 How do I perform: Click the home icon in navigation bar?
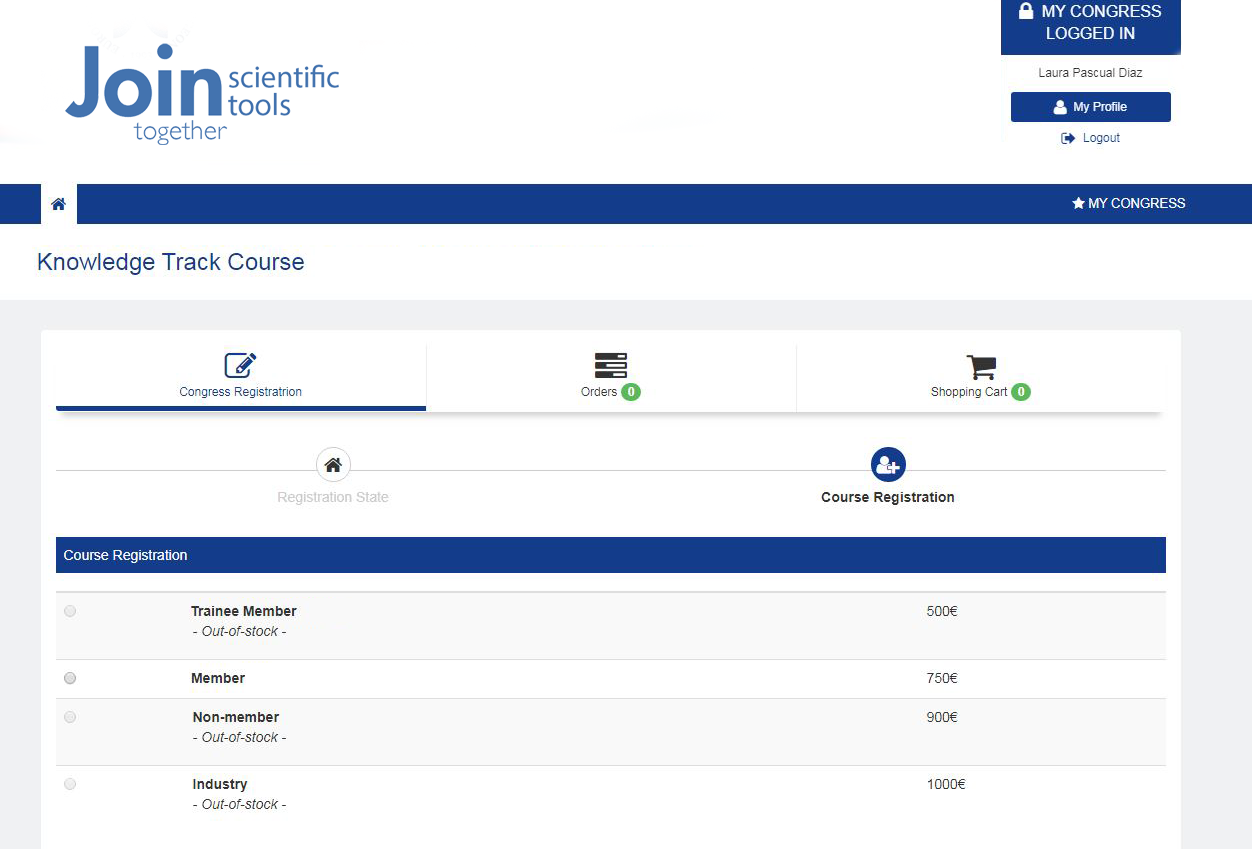tap(59, 204)
